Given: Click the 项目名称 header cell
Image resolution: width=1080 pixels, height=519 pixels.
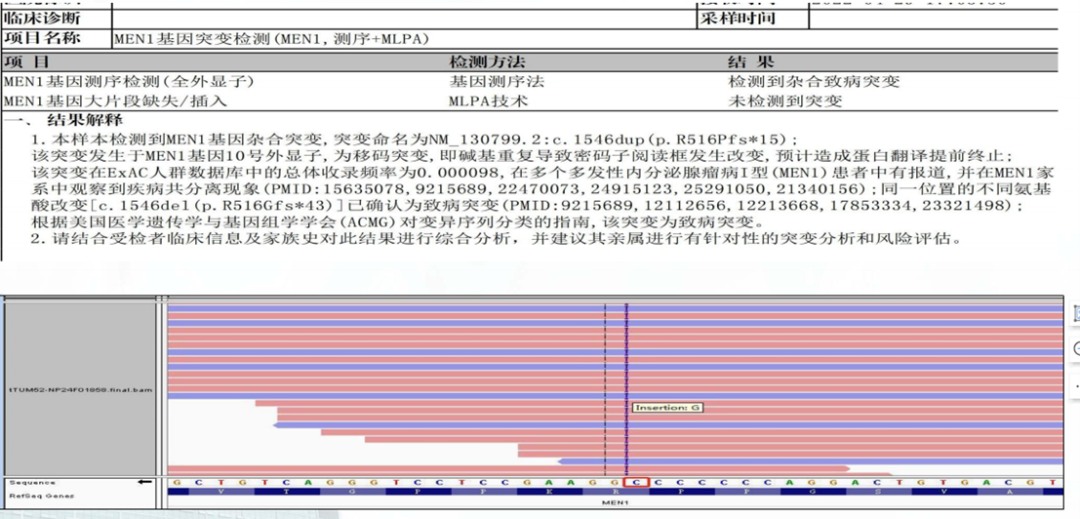Looking at the screenshot, I should pyautogui.click(x=43, y=39).
